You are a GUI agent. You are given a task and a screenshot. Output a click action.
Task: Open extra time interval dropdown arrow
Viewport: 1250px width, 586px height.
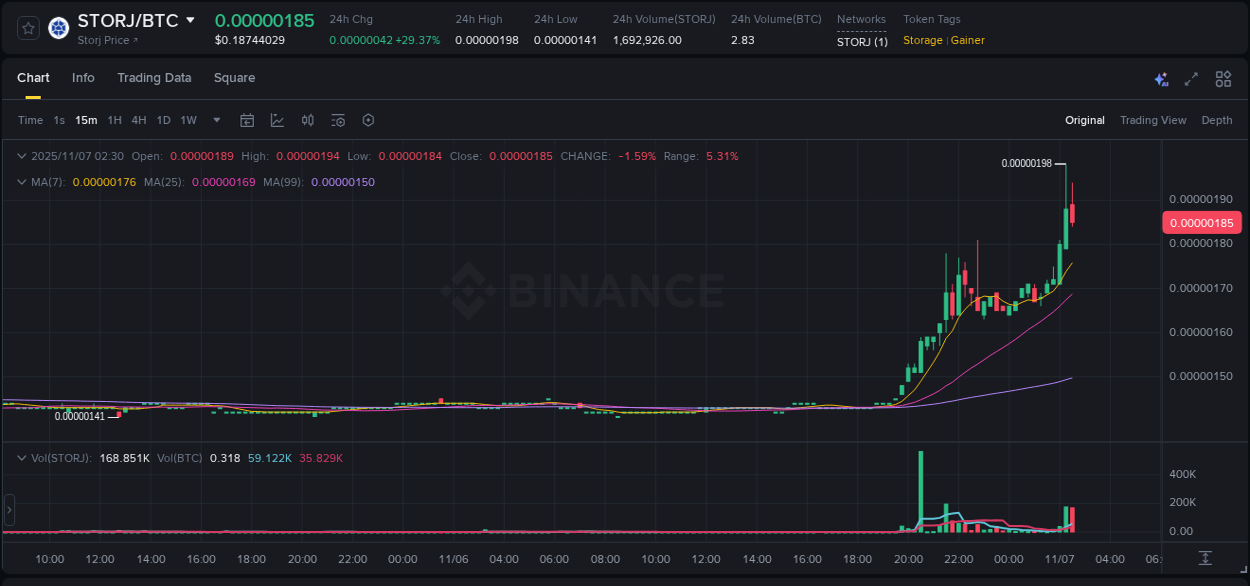coord(215,119)
